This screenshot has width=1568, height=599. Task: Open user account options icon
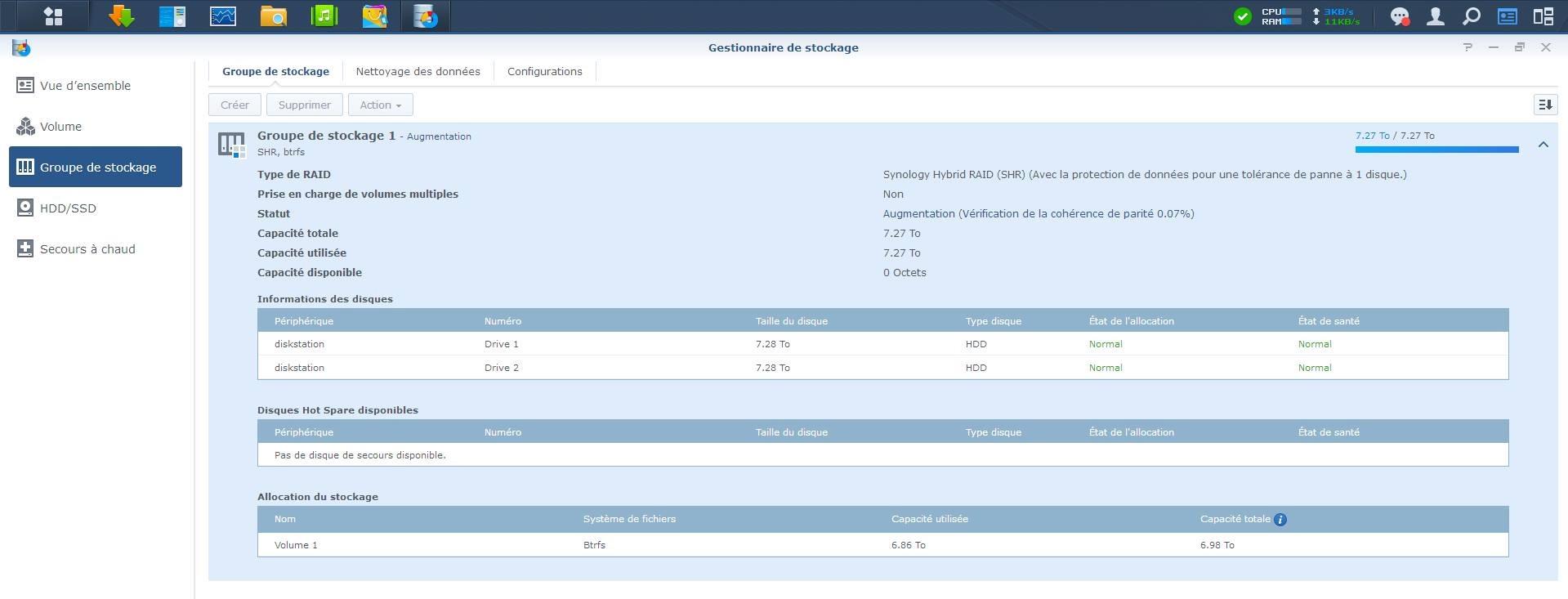[1435, 16]
